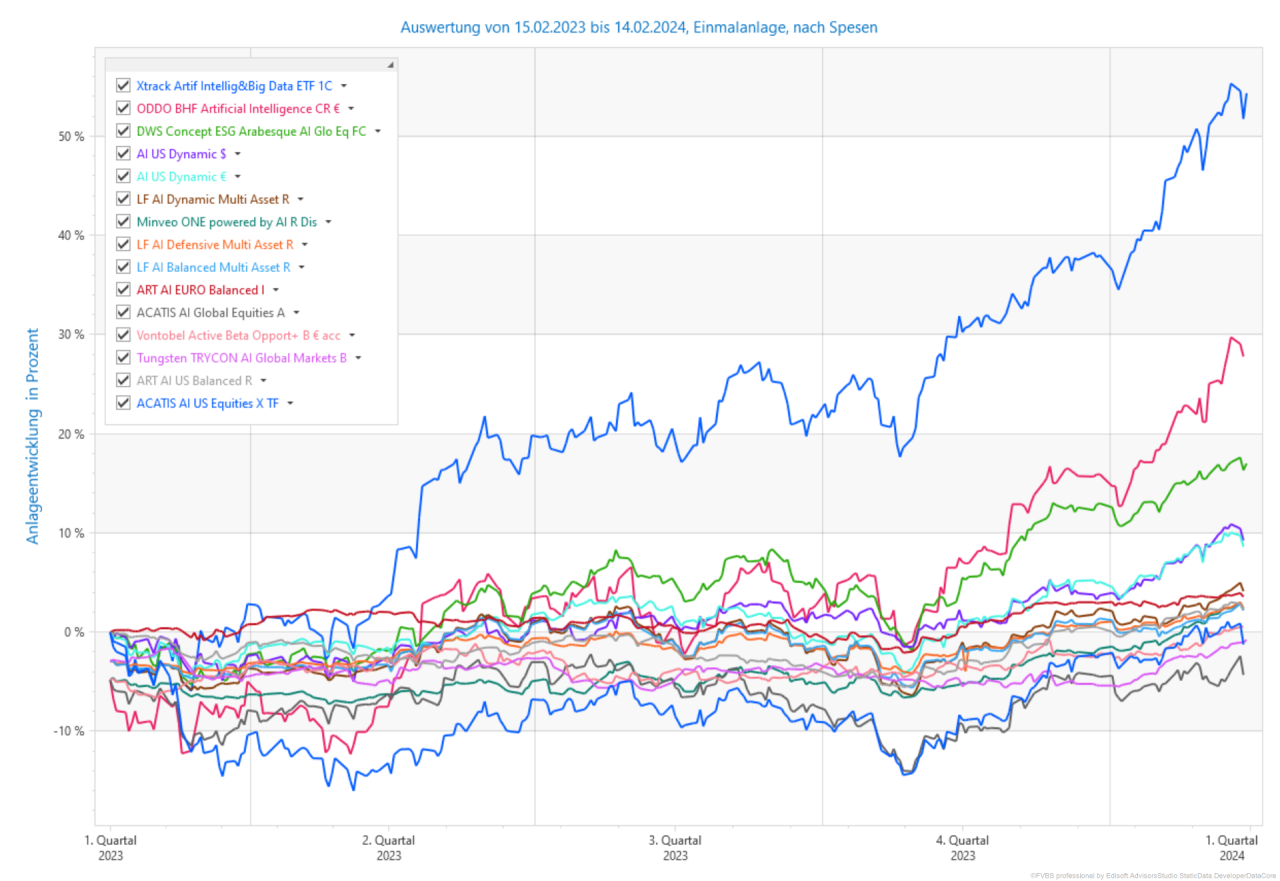
Task: Click the LF AI Defensive Multi Asset R label
Action: tap(215, 245)
